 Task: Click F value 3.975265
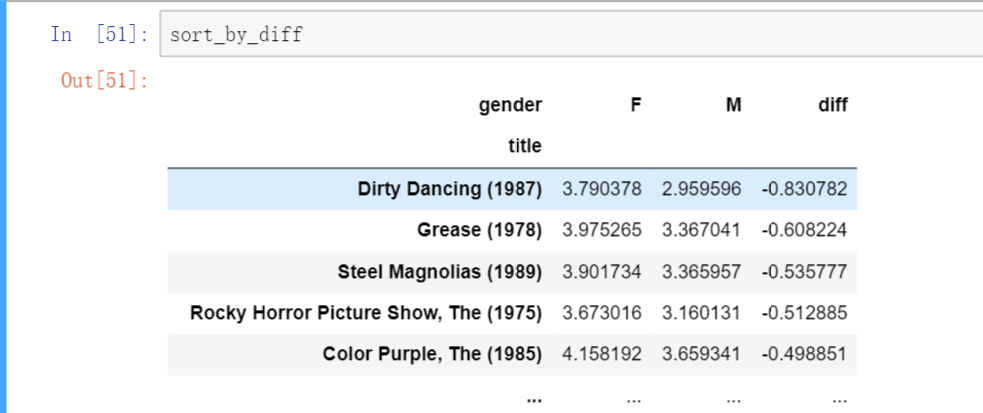point(602,230)
